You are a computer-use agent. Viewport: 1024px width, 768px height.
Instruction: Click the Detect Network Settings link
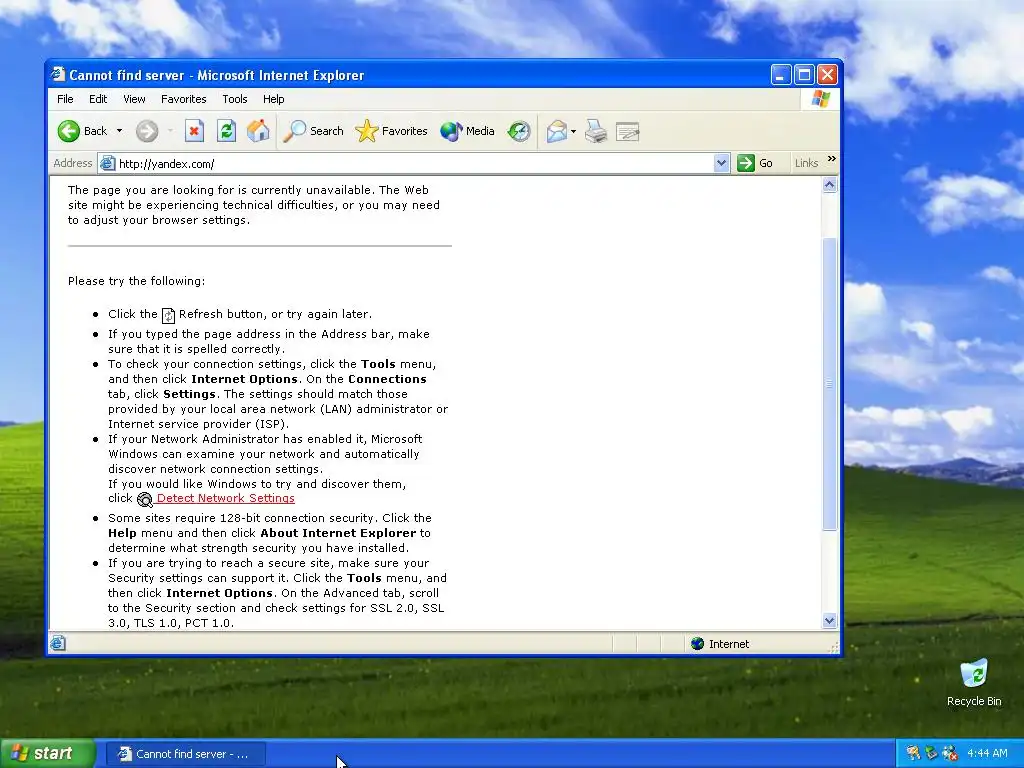click(226, 498)
